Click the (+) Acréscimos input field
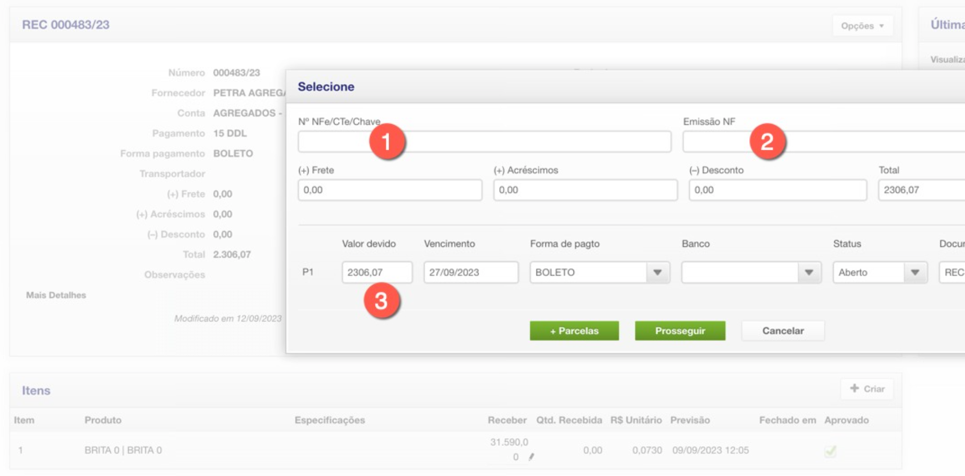Viewport: 965px width, 476px height. pos(585,190)
